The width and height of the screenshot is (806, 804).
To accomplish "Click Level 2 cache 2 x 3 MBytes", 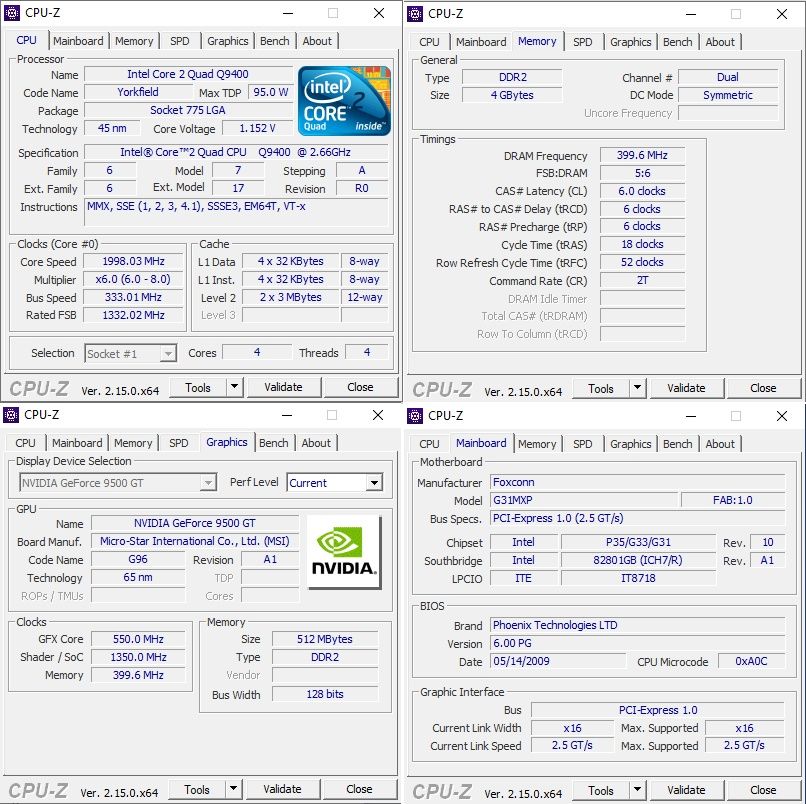I will point(290,297).
